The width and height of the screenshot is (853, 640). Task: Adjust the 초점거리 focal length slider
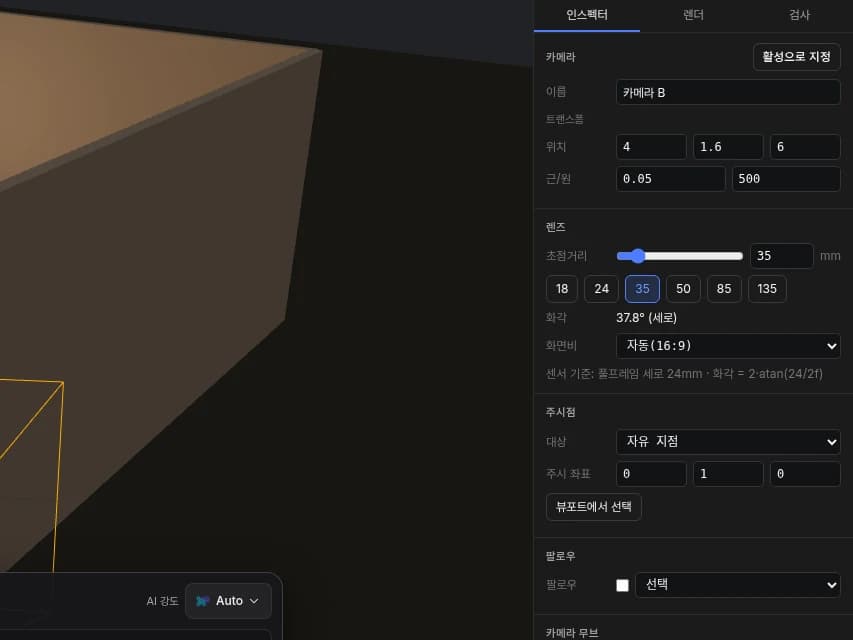pyautogui.click(x=679, y=256)
